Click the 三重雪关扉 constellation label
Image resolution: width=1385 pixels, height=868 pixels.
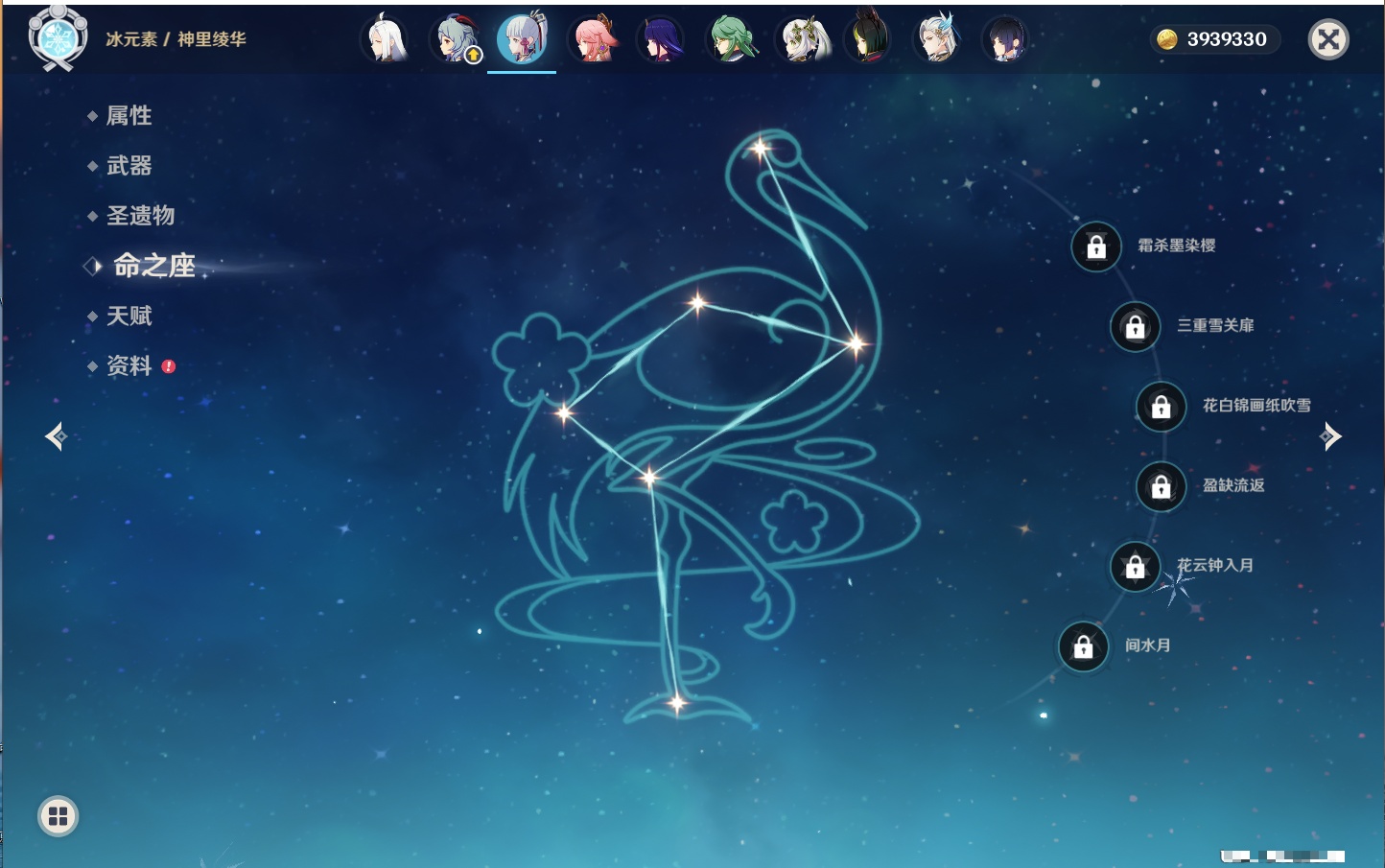point(1215,325)
